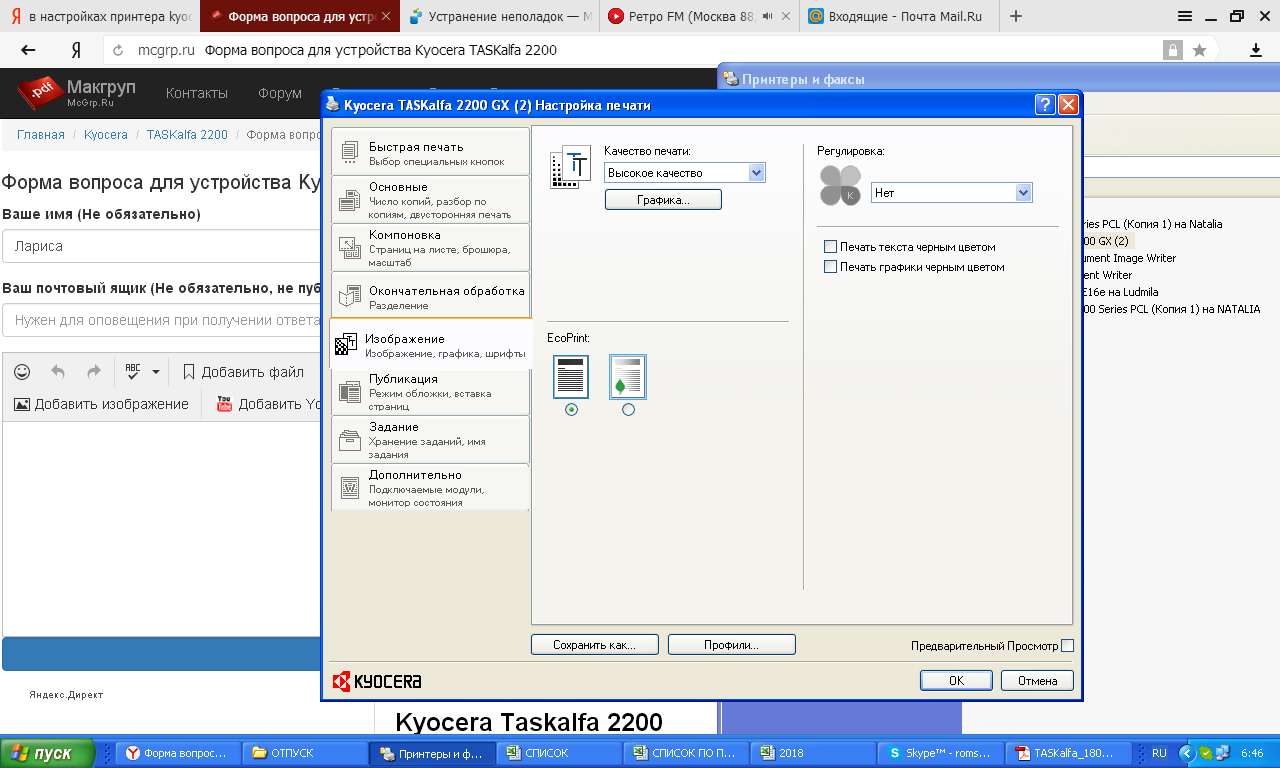Click Добавить файл in the editor
1280x768 pixels.
tap(243, 372)
